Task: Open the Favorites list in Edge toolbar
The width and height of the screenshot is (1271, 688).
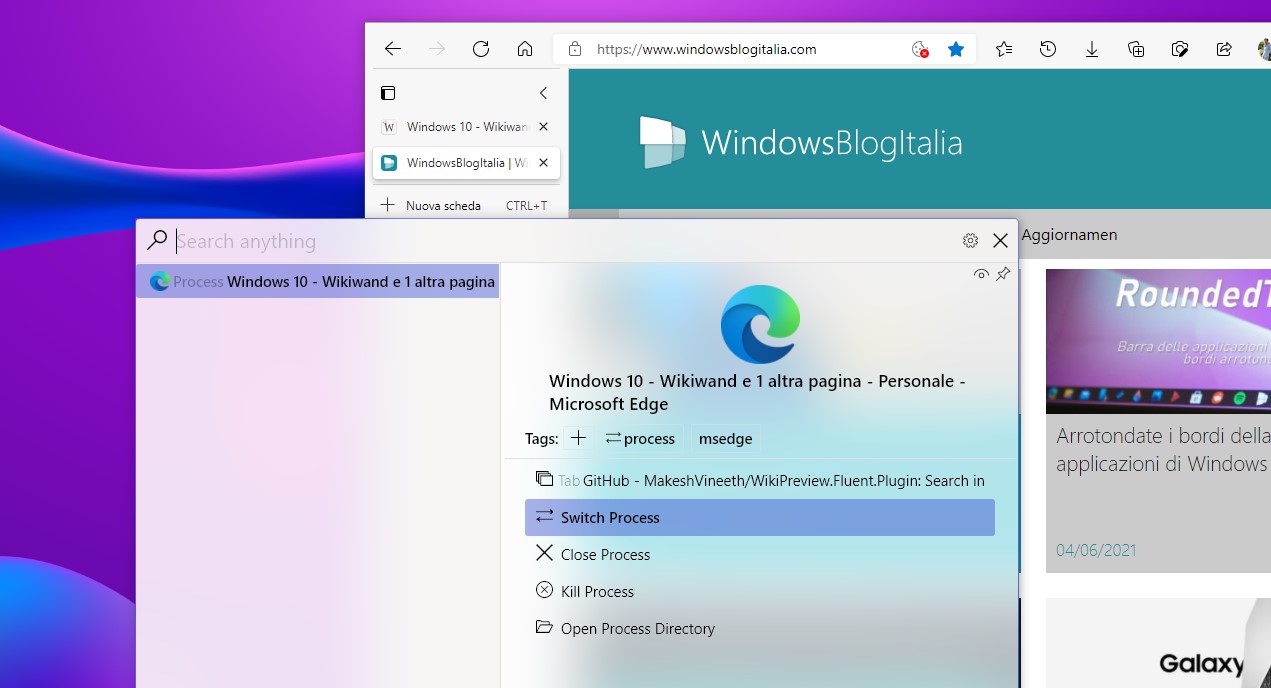Action: [1004, 49]
